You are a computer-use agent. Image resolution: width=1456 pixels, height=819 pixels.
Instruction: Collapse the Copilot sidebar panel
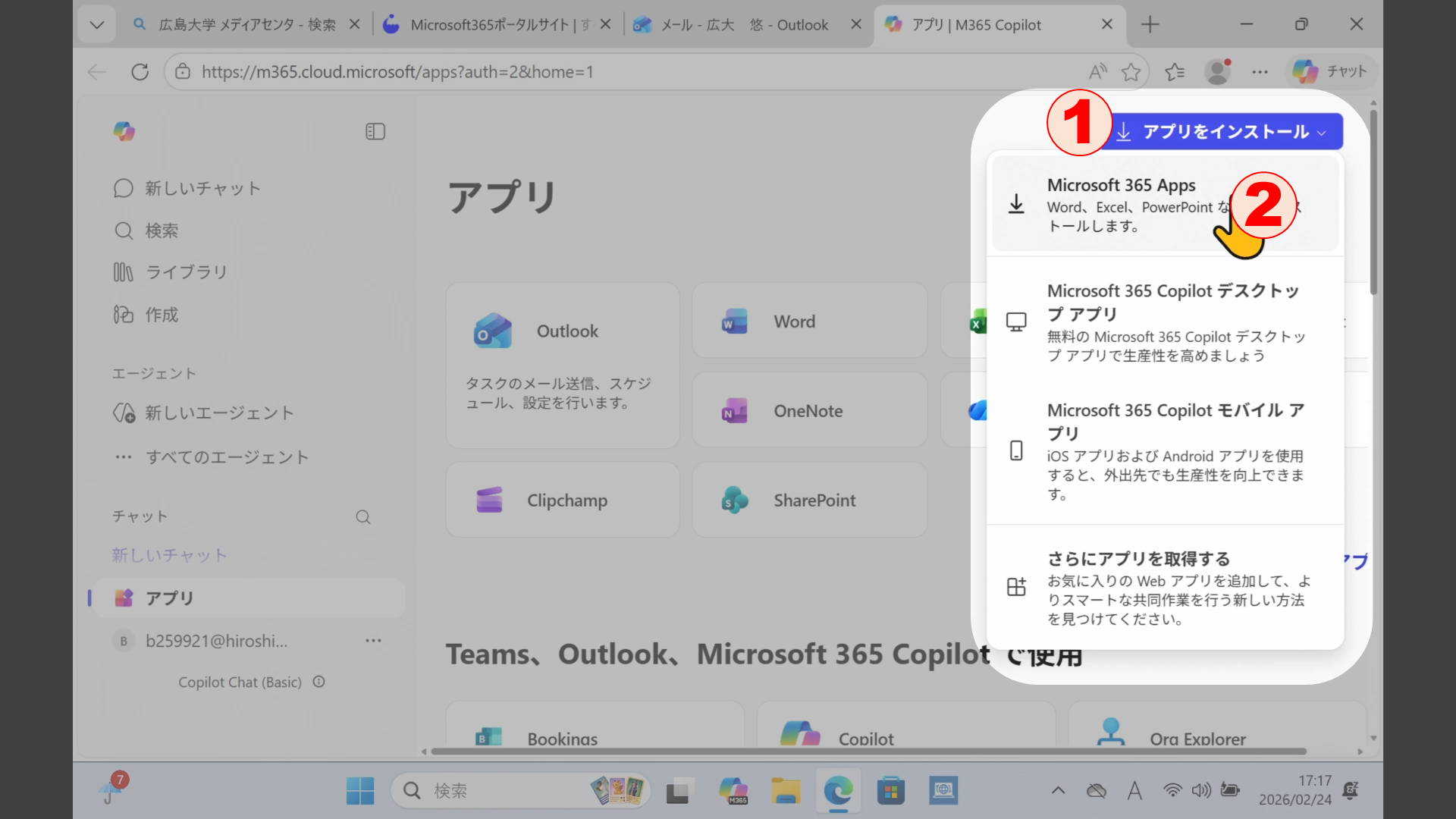pyautogui.click(x=375, y=130)
